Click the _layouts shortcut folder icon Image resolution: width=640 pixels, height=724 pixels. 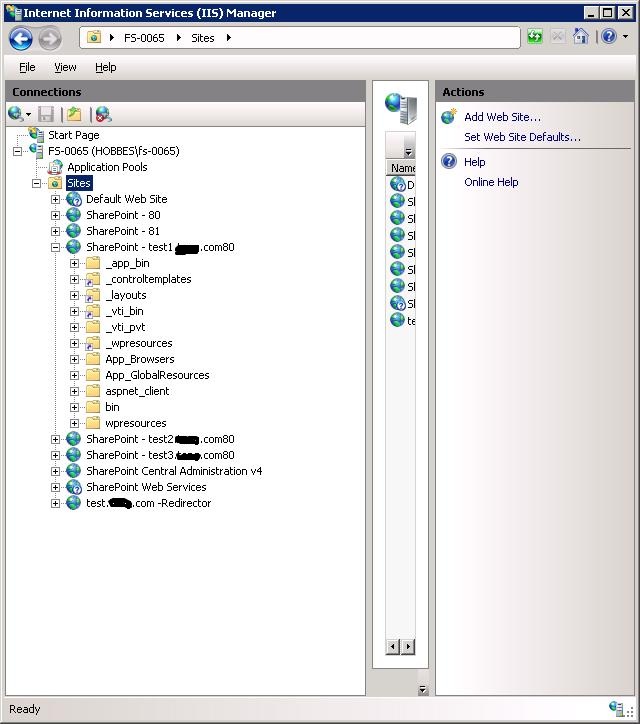tap(93, 295)
